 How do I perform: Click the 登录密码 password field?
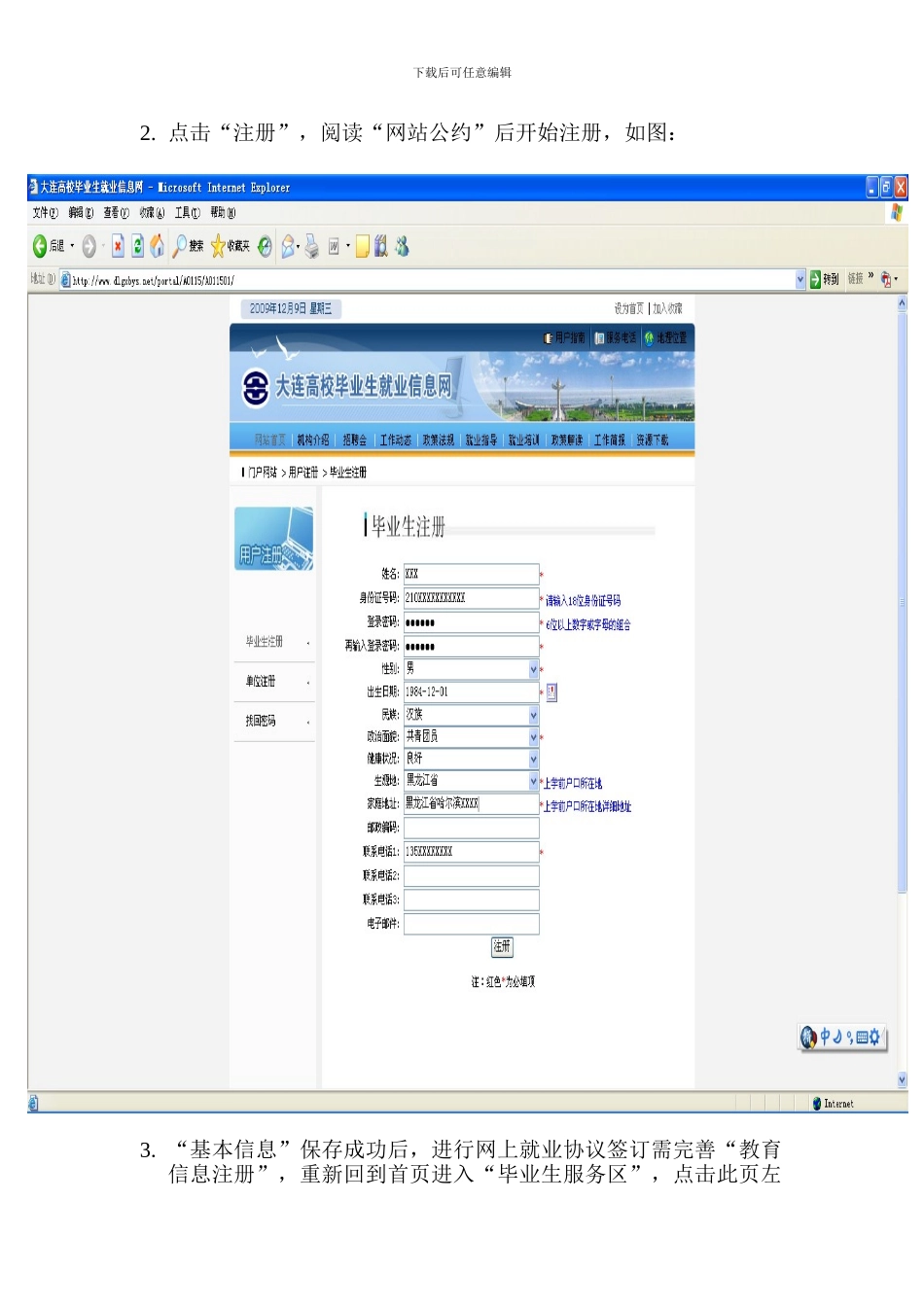(x=472, y=622)
